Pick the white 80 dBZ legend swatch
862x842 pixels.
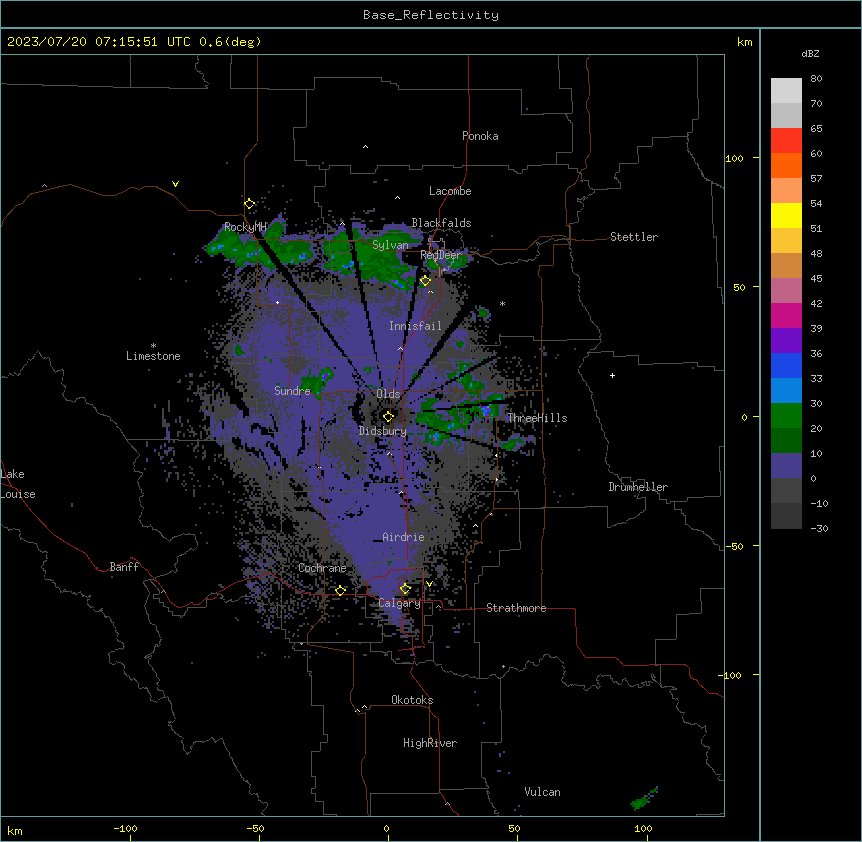786,91
